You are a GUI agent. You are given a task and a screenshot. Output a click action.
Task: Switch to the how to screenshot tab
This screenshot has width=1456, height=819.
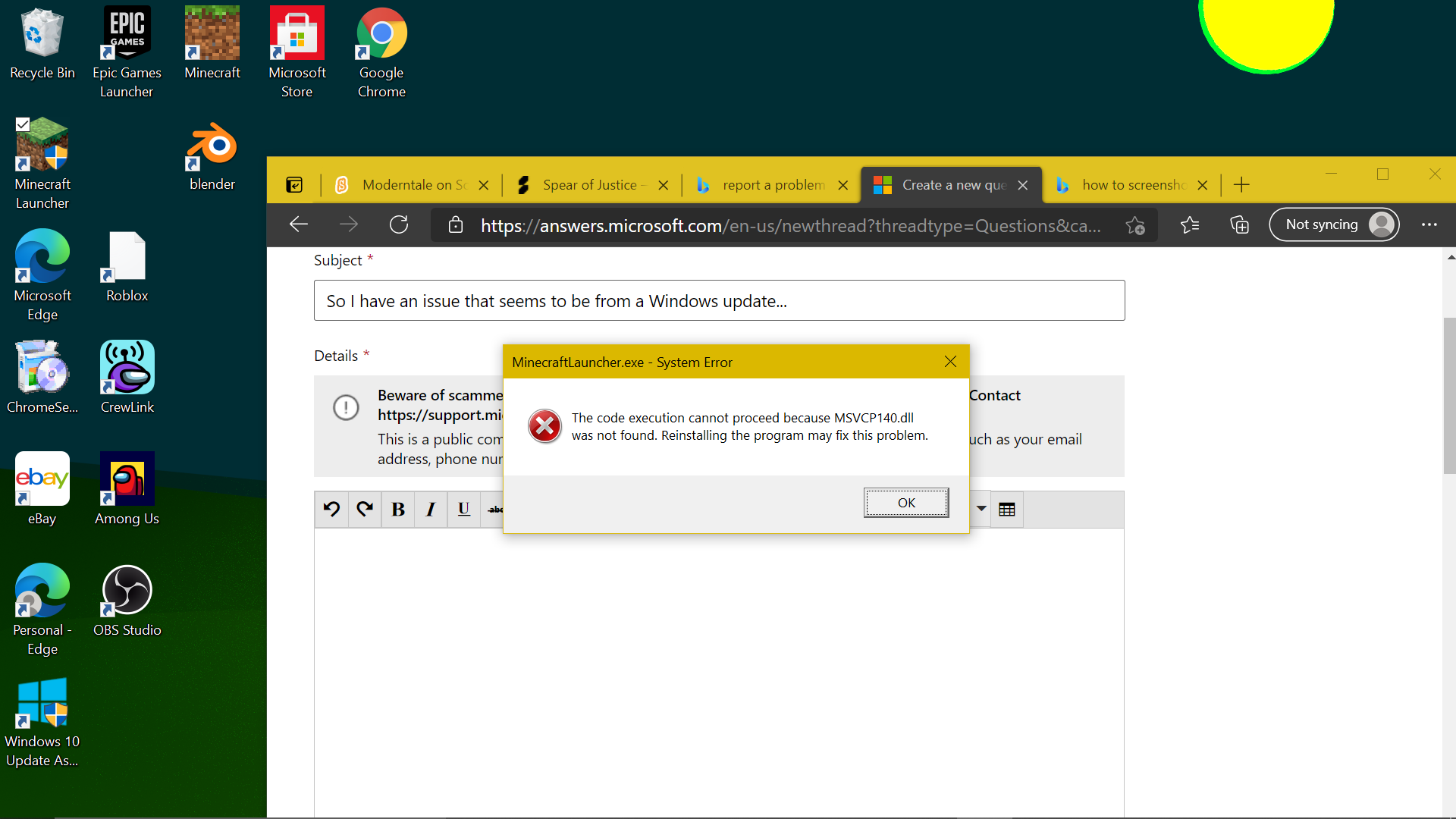point(1132,185)
